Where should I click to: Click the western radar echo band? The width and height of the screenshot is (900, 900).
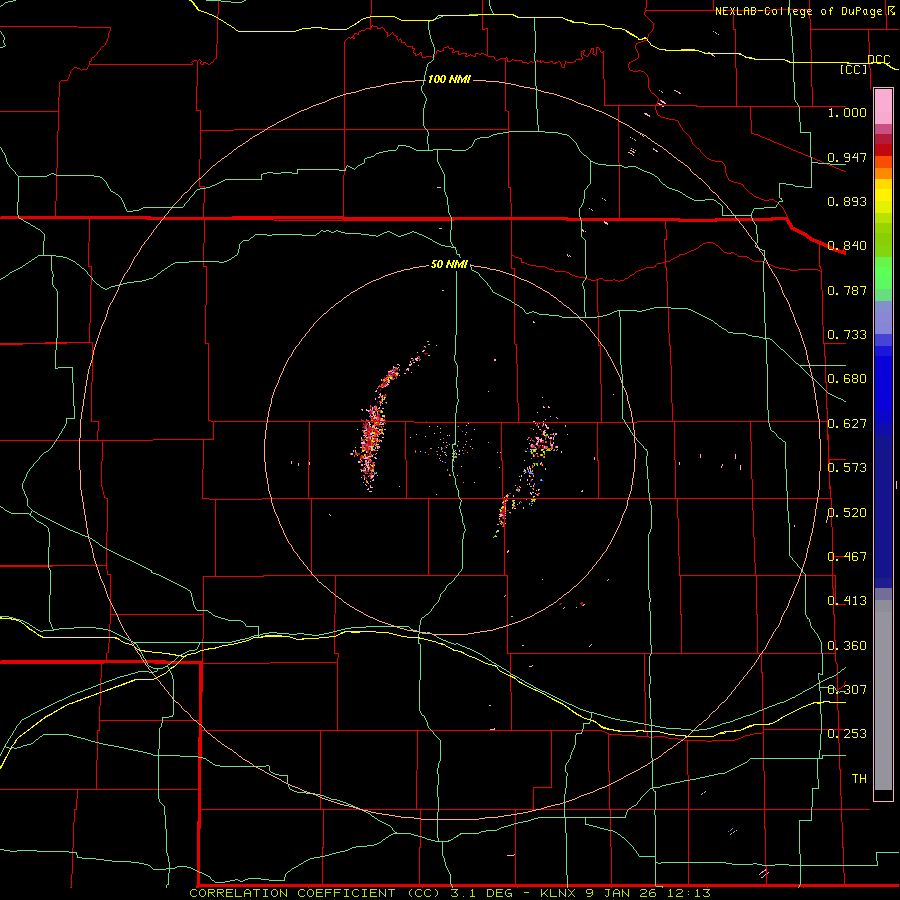point(374,428)
